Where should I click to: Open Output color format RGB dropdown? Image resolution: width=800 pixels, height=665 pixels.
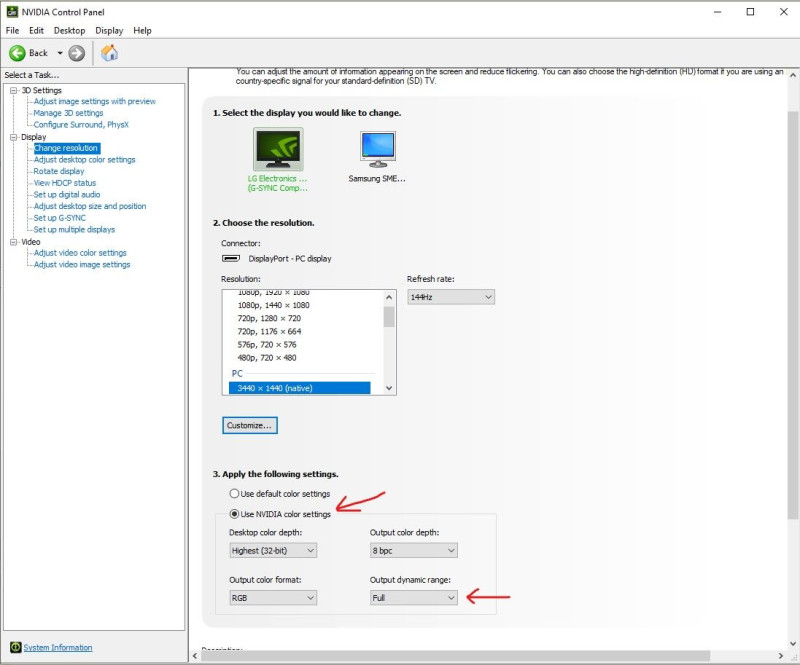pyautogui.click(x=273, y=598)
